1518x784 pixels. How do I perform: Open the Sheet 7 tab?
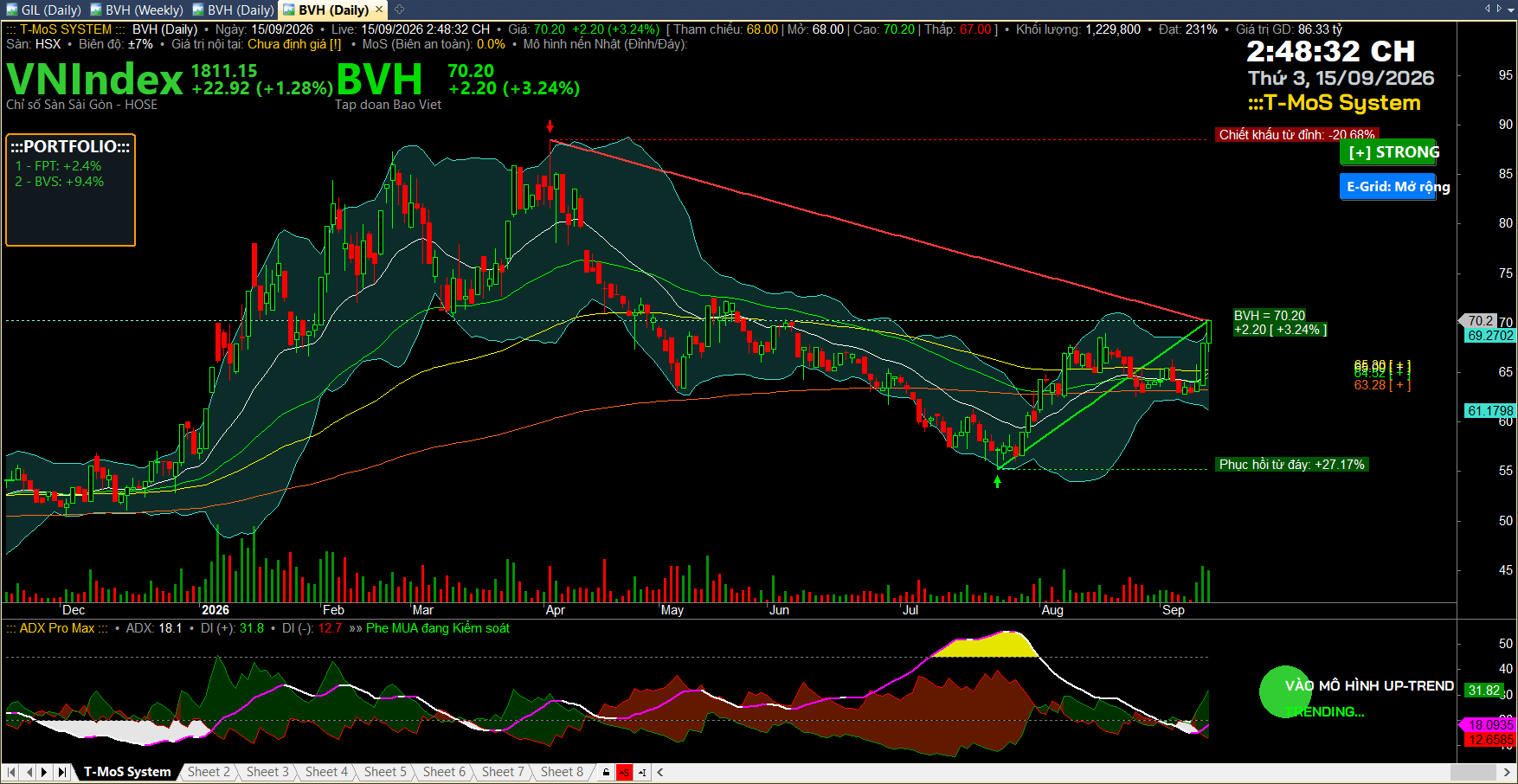(x=503, y=772)
